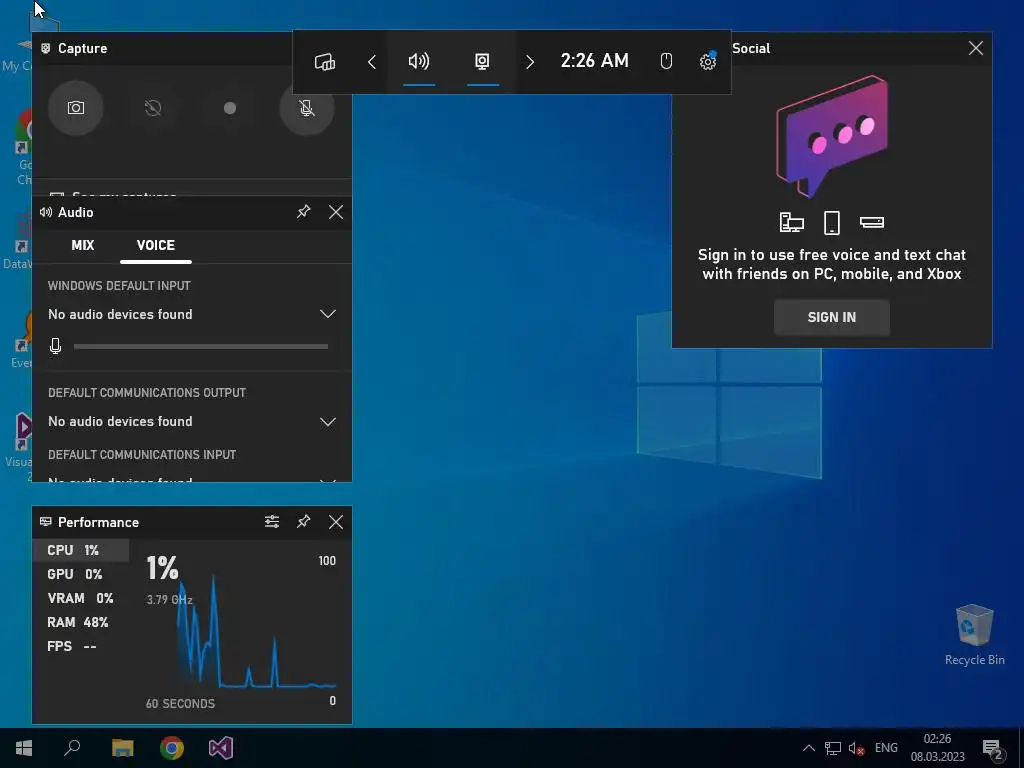Screen dimensions: 1024x768
Task: Open taskbar Search magnifier
Action: [72, 748]
